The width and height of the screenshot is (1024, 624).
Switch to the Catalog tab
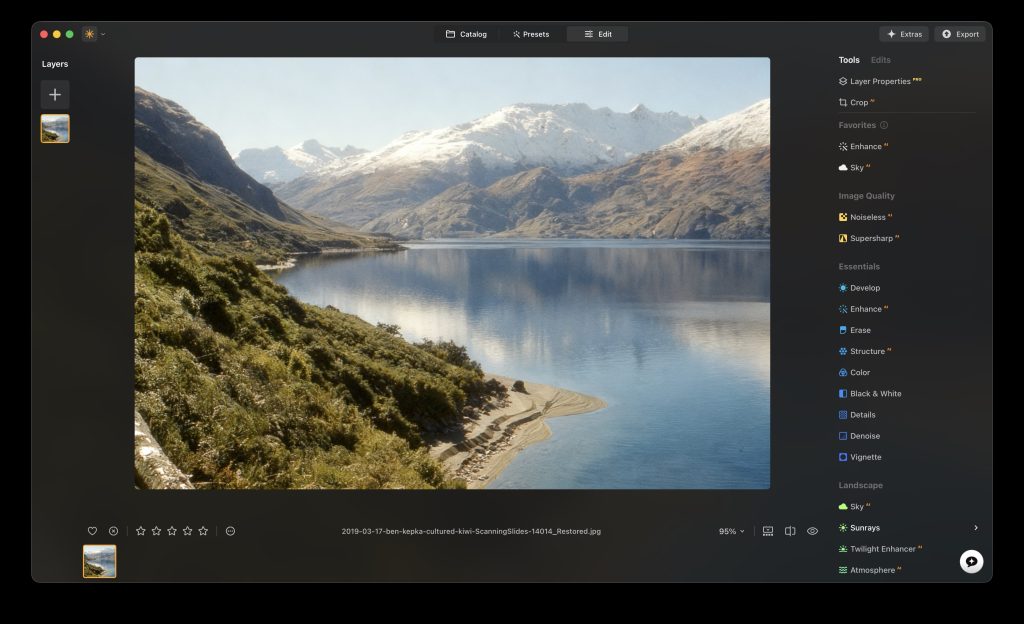point(467,33)
